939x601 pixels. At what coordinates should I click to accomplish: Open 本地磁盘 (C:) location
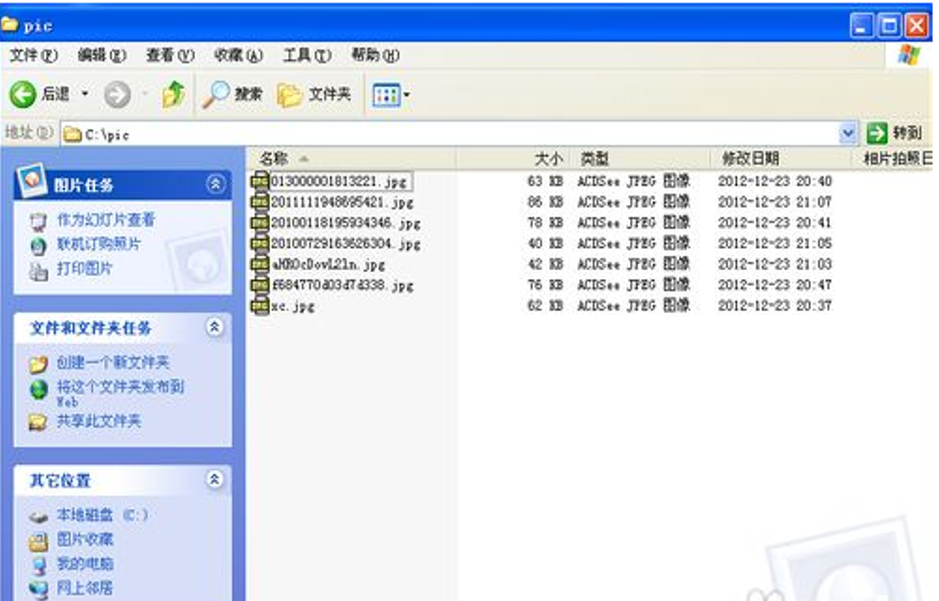coord(102,515)
